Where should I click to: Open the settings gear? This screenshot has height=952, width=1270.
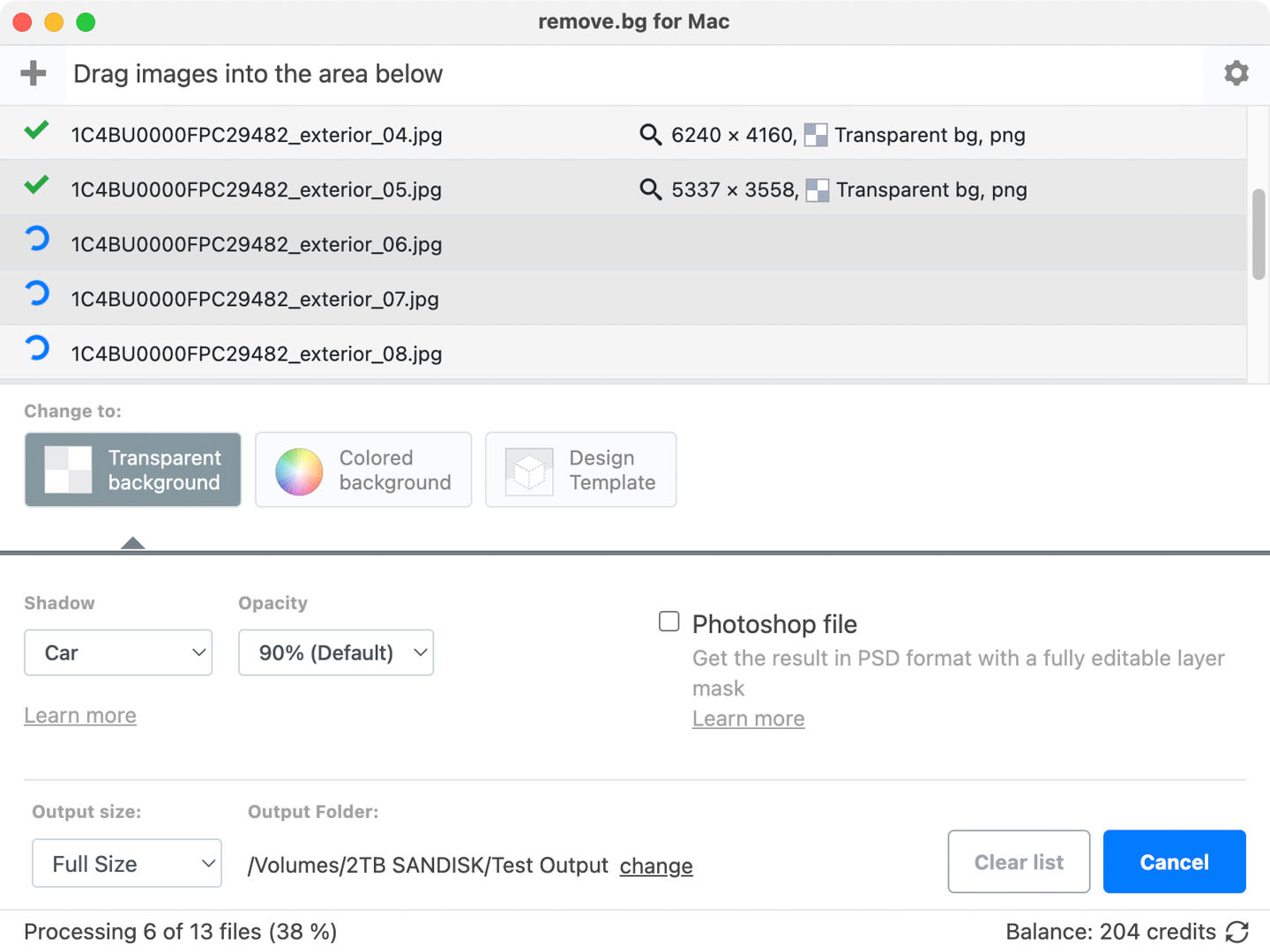1236,73
